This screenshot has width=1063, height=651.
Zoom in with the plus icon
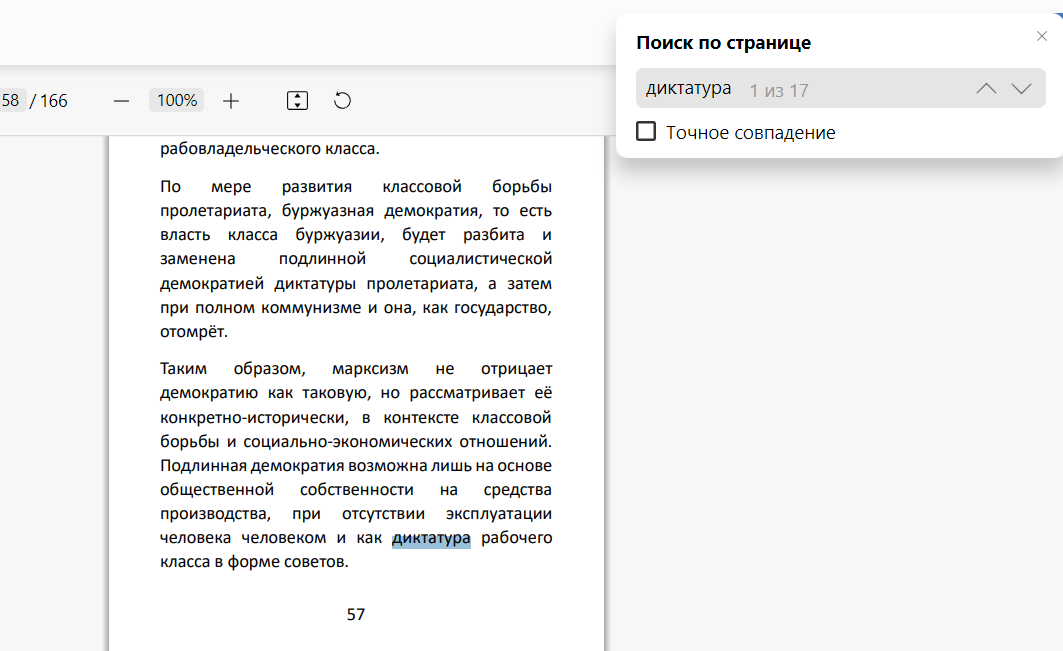(x=231, y=101)
